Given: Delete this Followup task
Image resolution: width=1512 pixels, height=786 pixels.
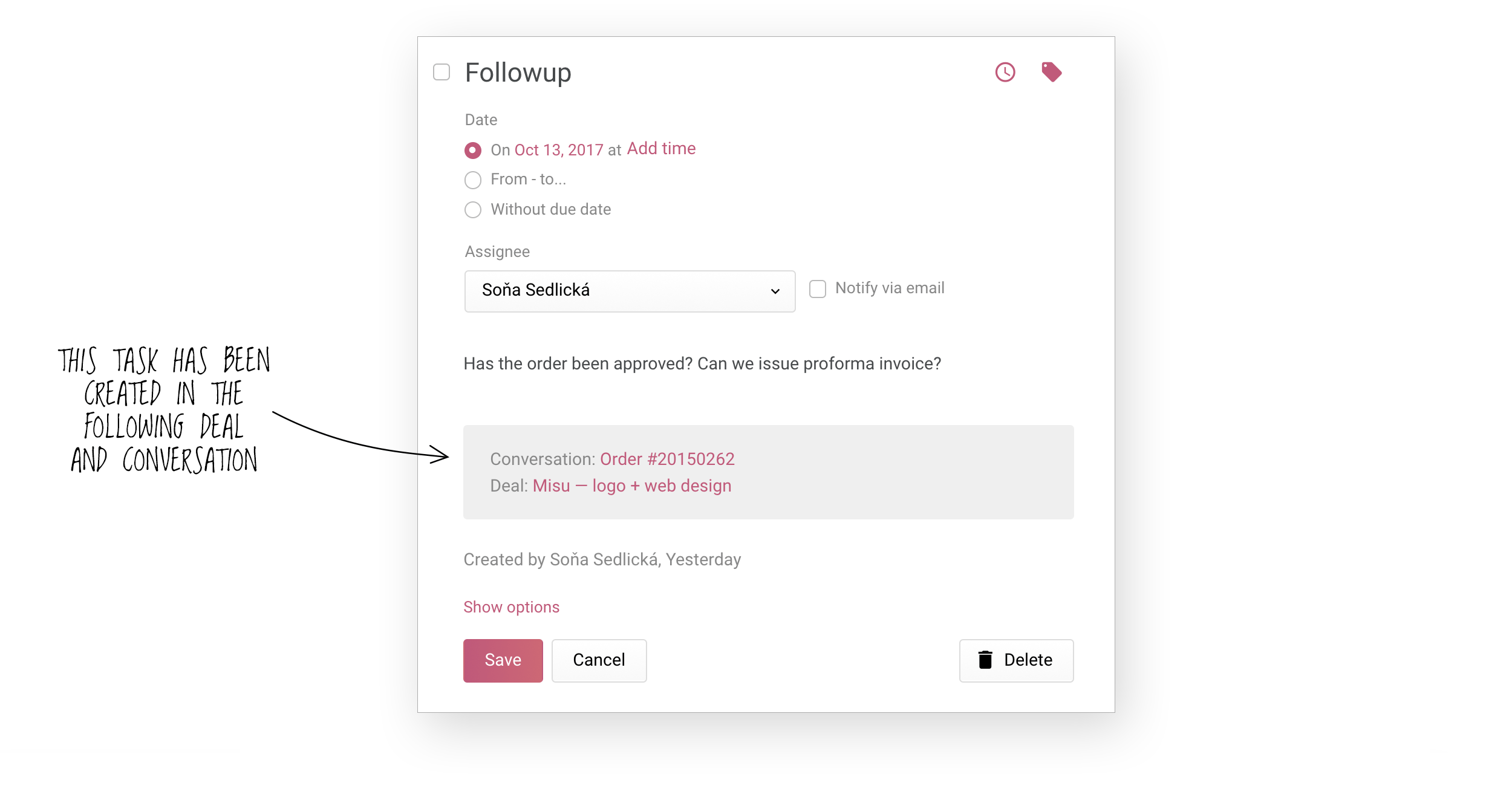Looking at the screenshot, I should tap(1016, 661).
